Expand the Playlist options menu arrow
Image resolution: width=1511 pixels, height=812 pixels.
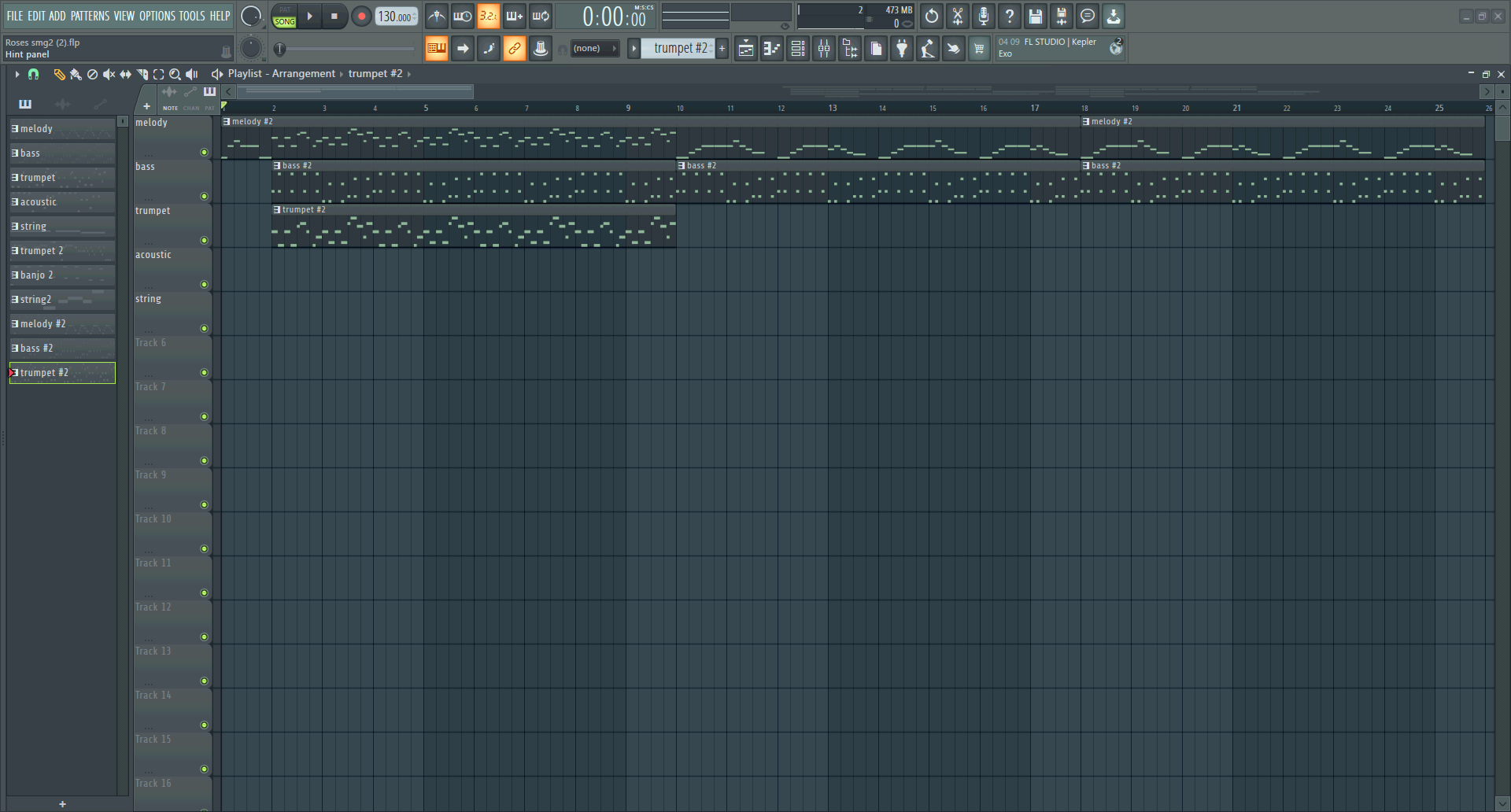click(17, 74)
